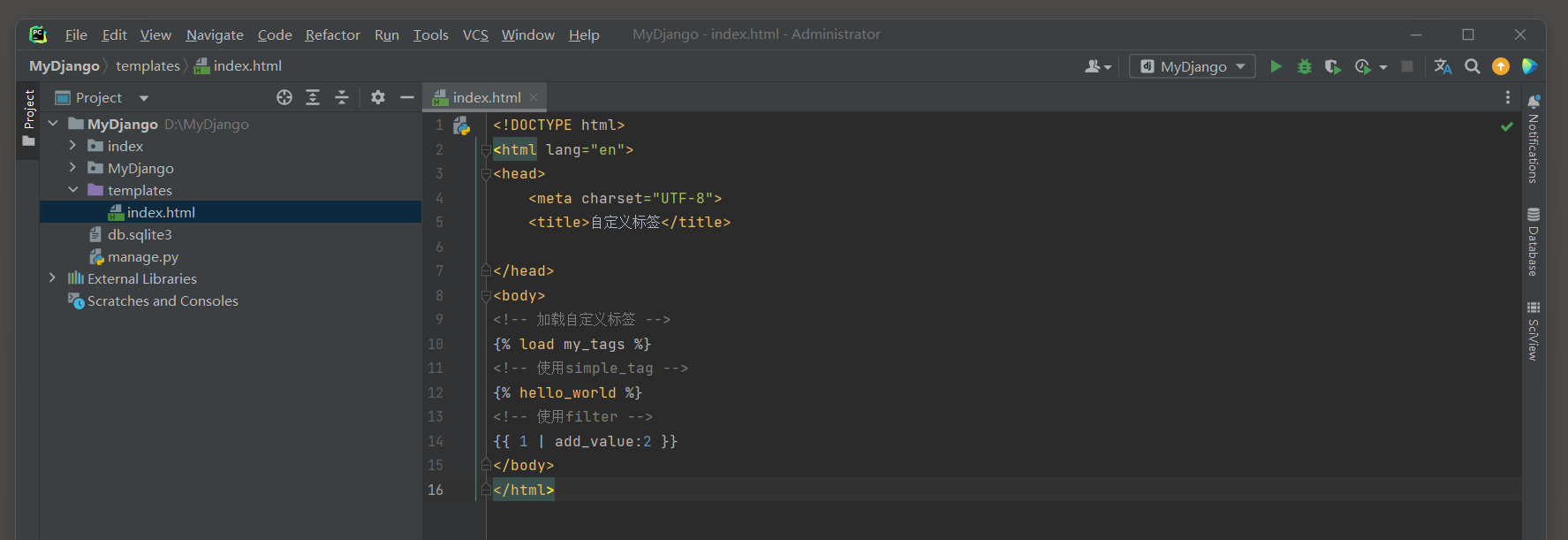The height and width of the screenshot is (540, 1568).
Task: Start debugging with the bug icon
Action: (1304, 66)
